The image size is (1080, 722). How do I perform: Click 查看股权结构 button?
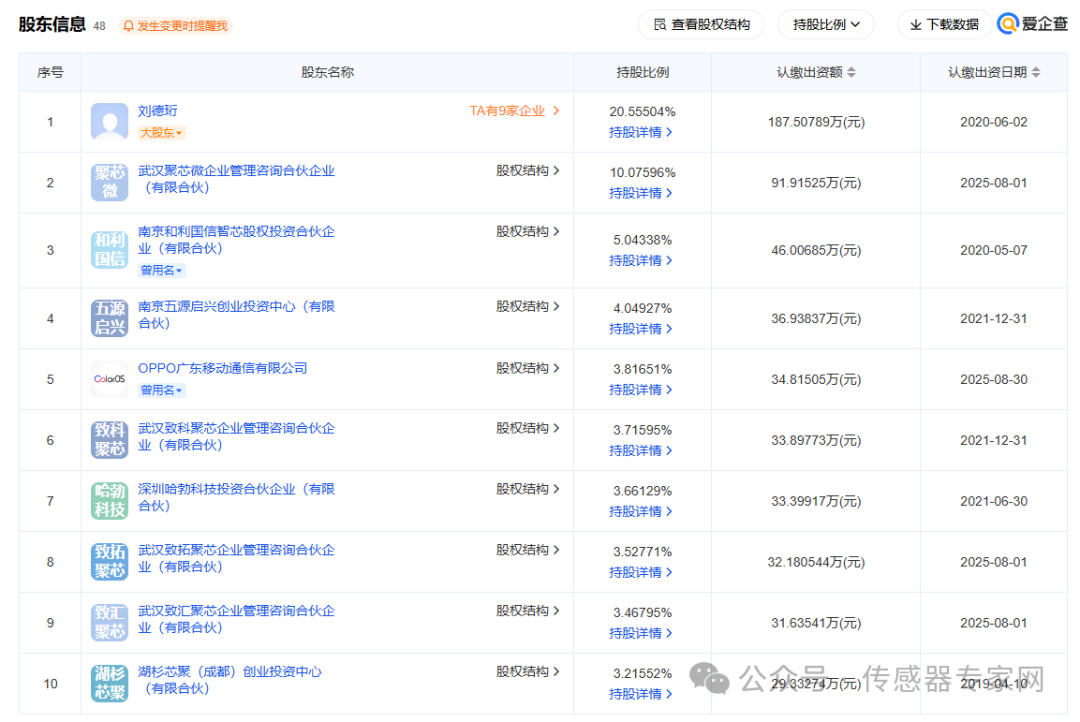pos(701,24)
